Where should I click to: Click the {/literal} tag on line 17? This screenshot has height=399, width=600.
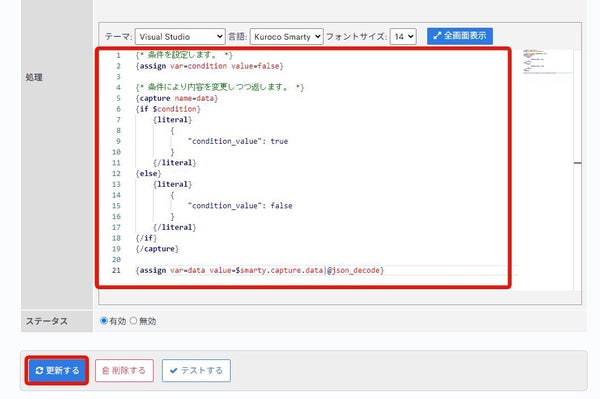(x=174, y=227)
